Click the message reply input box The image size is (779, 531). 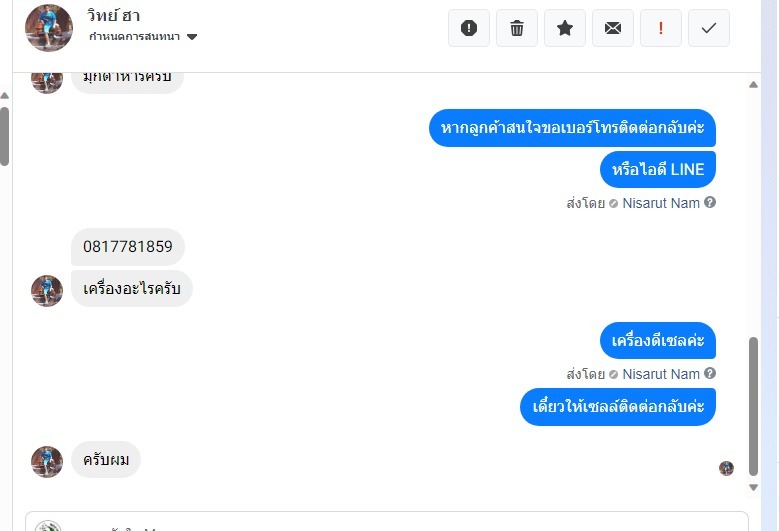387,521
